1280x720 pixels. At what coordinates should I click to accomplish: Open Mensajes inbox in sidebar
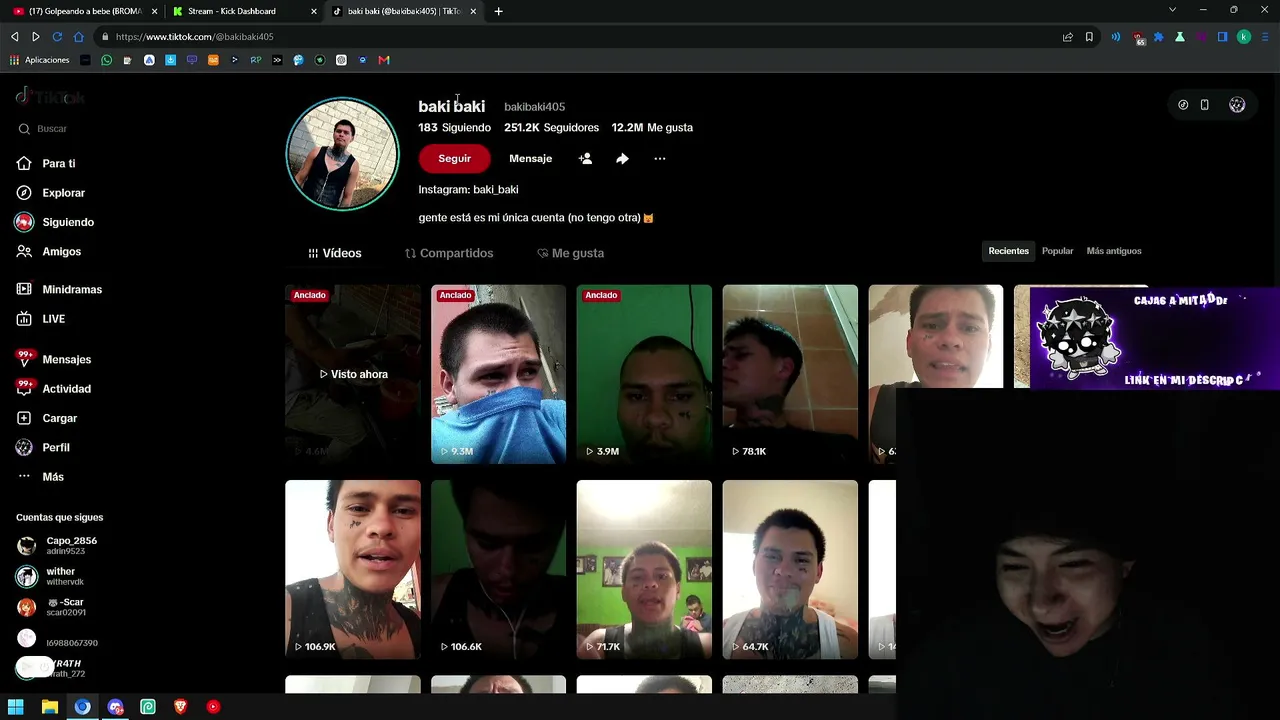point(54,359)
